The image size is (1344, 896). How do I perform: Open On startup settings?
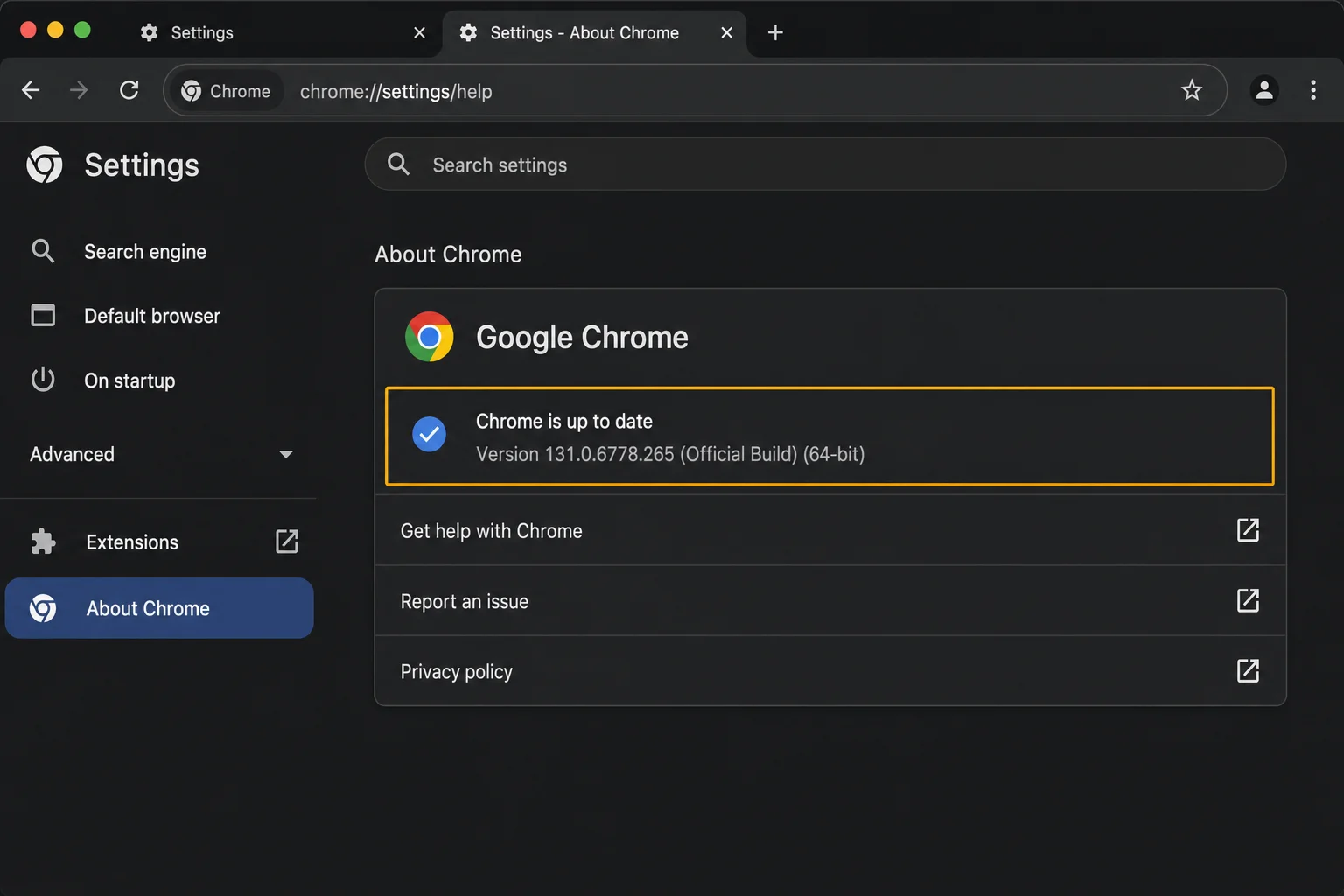click(158, 381)
